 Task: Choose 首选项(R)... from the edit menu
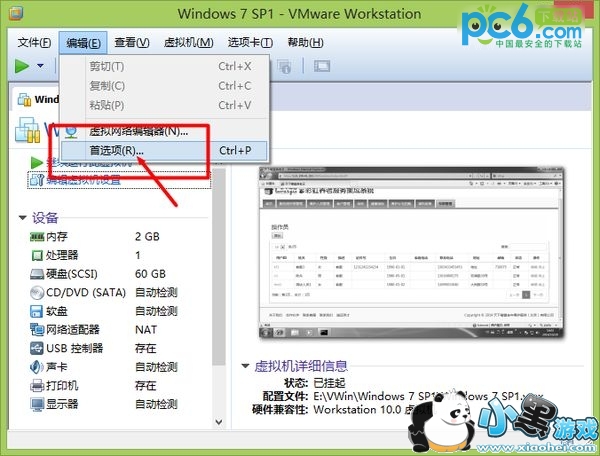pyautogui.click(x=164, y=151)
